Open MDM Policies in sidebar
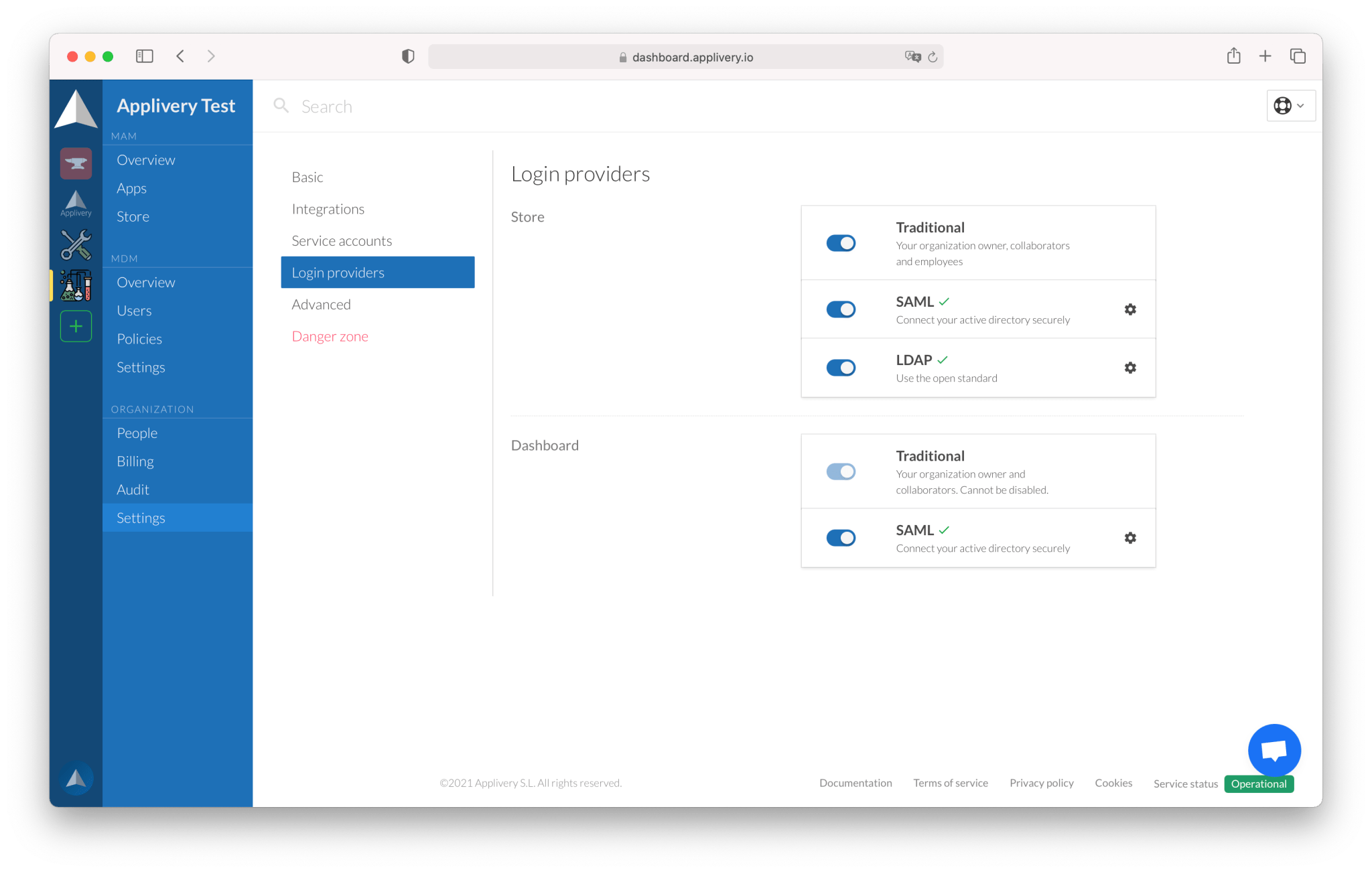 139,339
